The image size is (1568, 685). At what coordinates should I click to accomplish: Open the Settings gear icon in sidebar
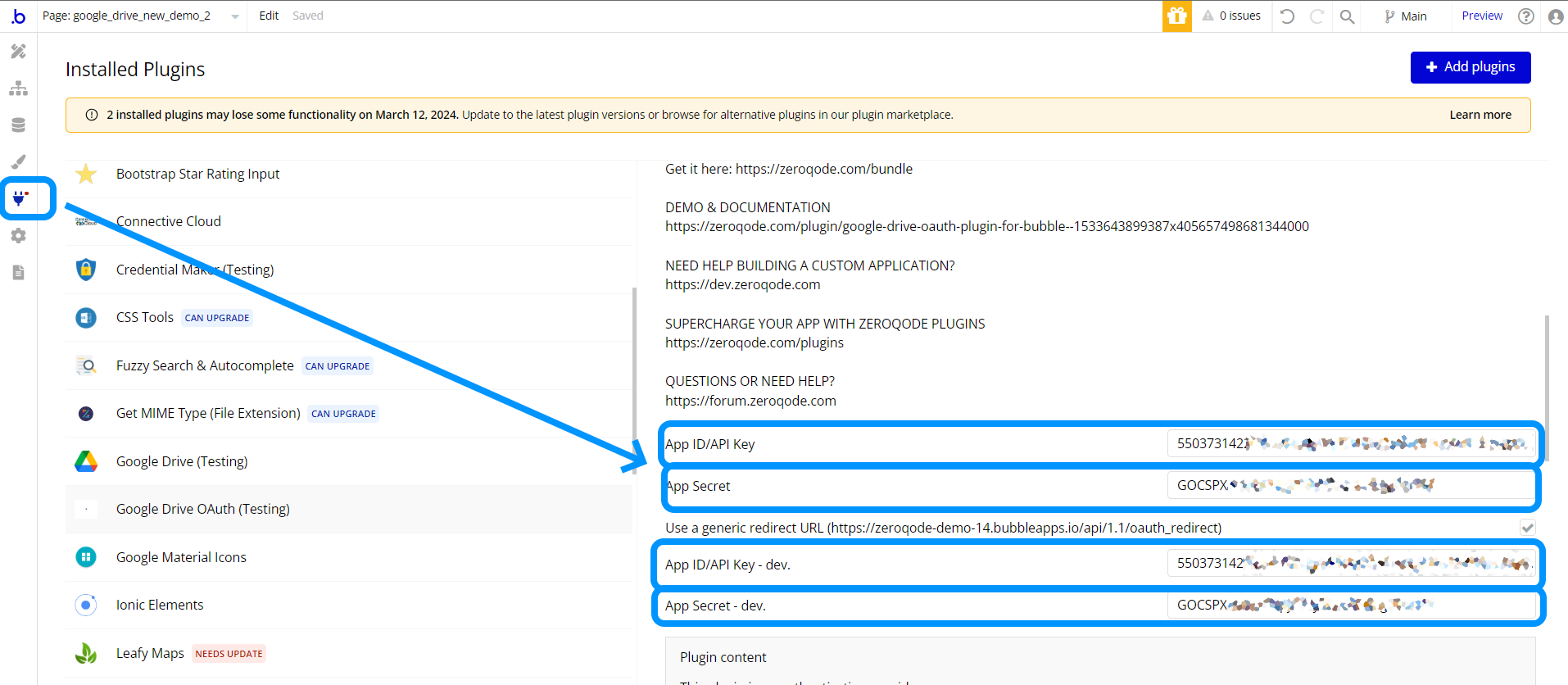18,236
